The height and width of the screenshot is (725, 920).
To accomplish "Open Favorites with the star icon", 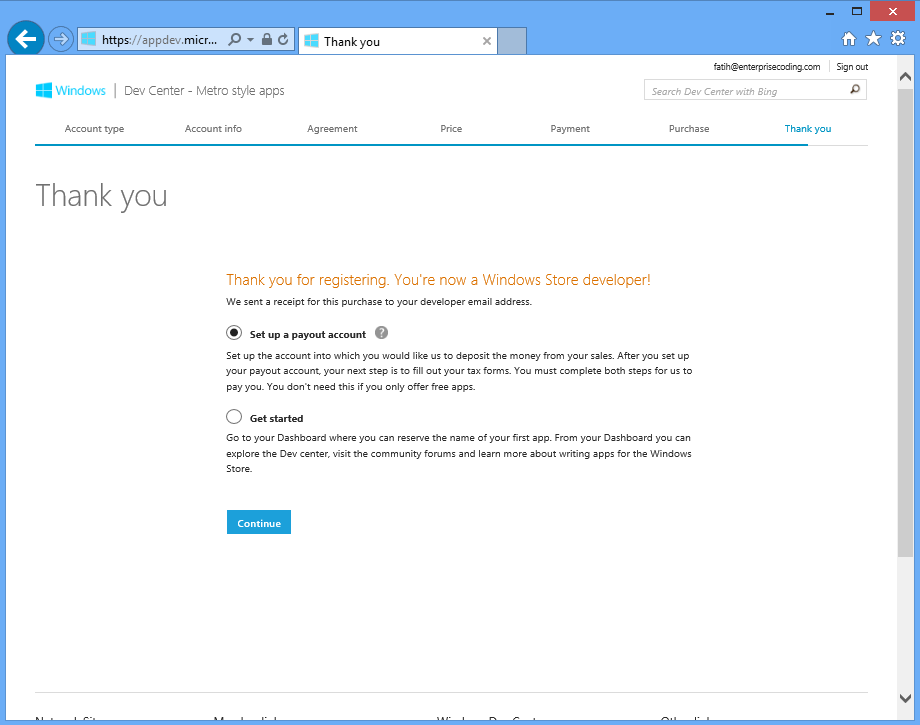I will click(x=873, y=39).
